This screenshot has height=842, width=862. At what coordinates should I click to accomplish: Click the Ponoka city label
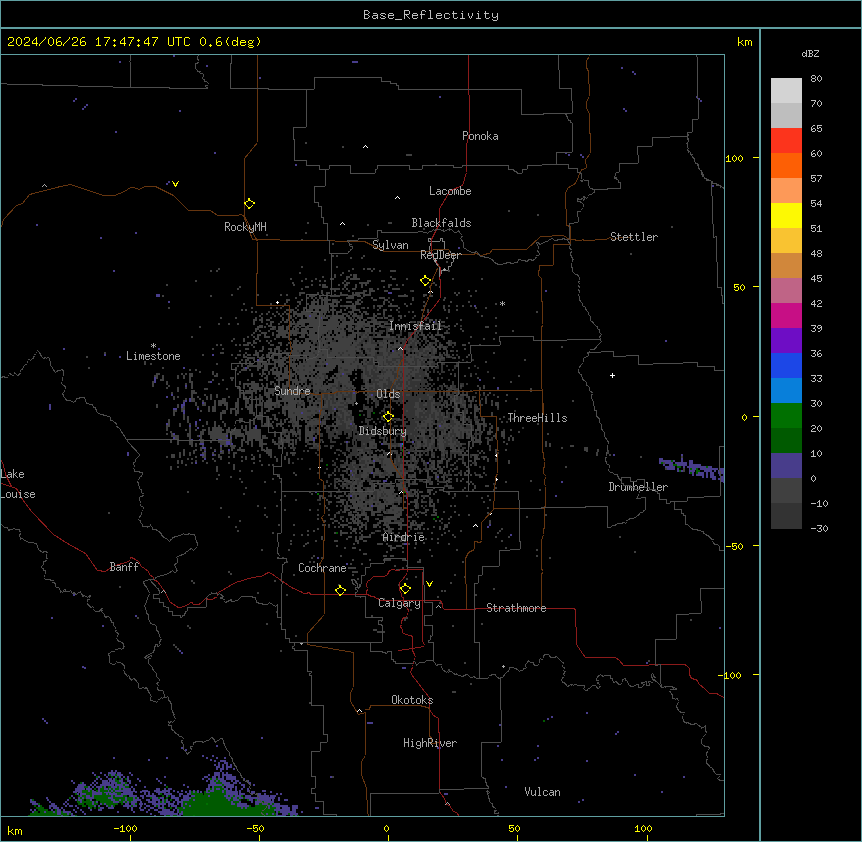click(x=480, y=136)
